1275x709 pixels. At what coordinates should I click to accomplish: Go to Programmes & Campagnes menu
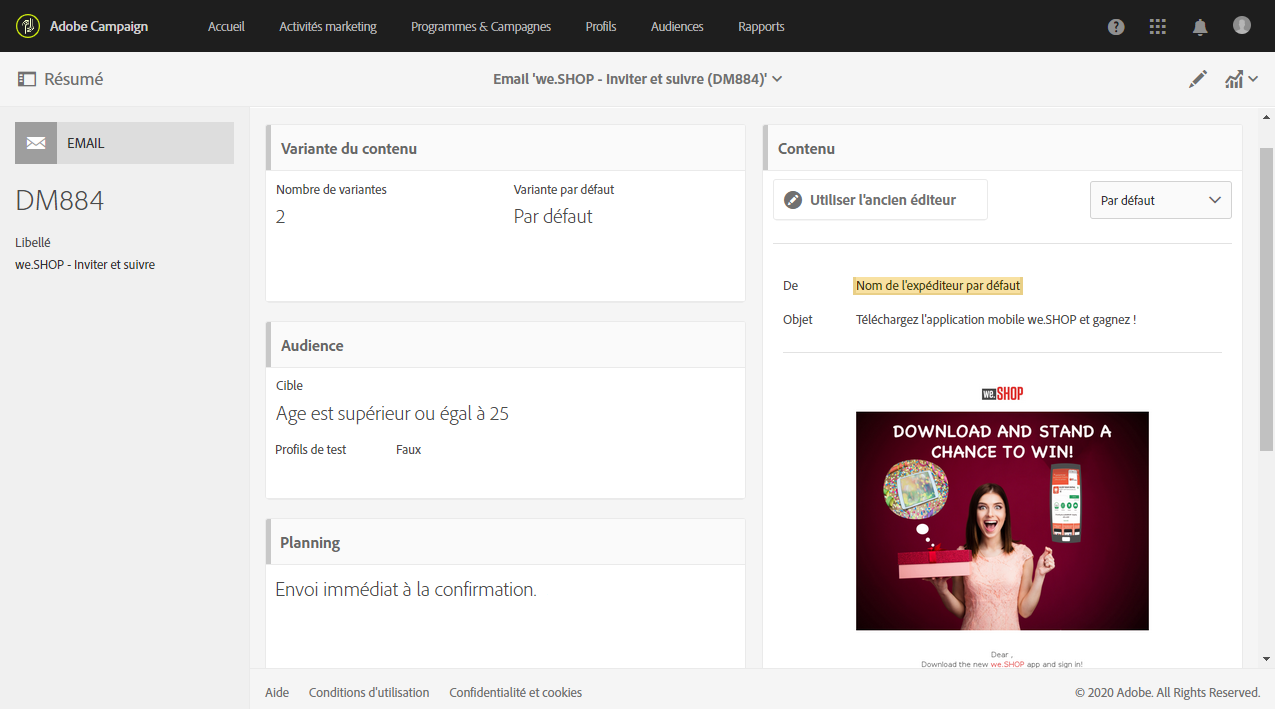[x=481, y=27]
